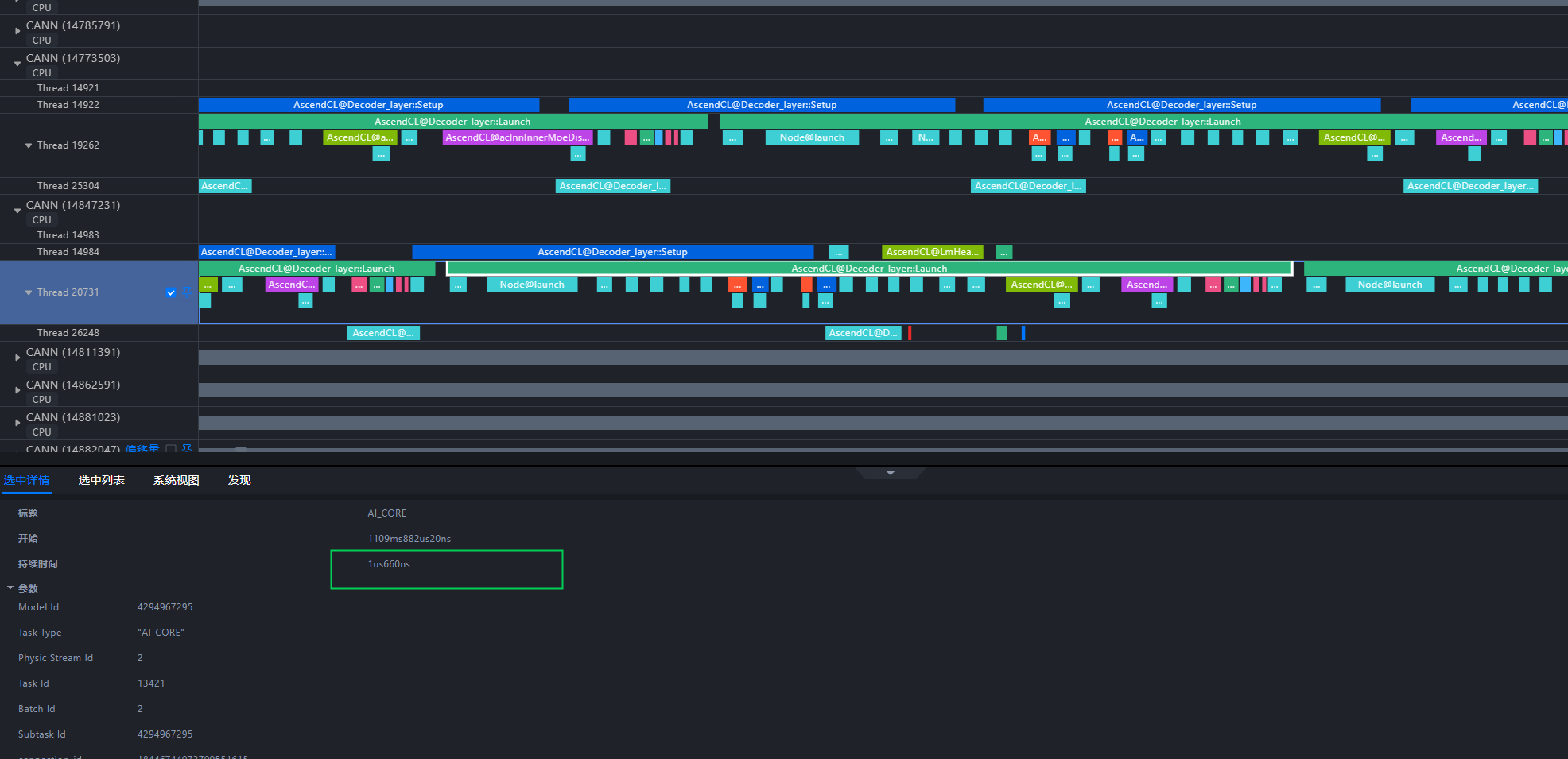Switch to the 选中列表 tab
Screen dimensions: 1568x759
(x=102, y=480)
